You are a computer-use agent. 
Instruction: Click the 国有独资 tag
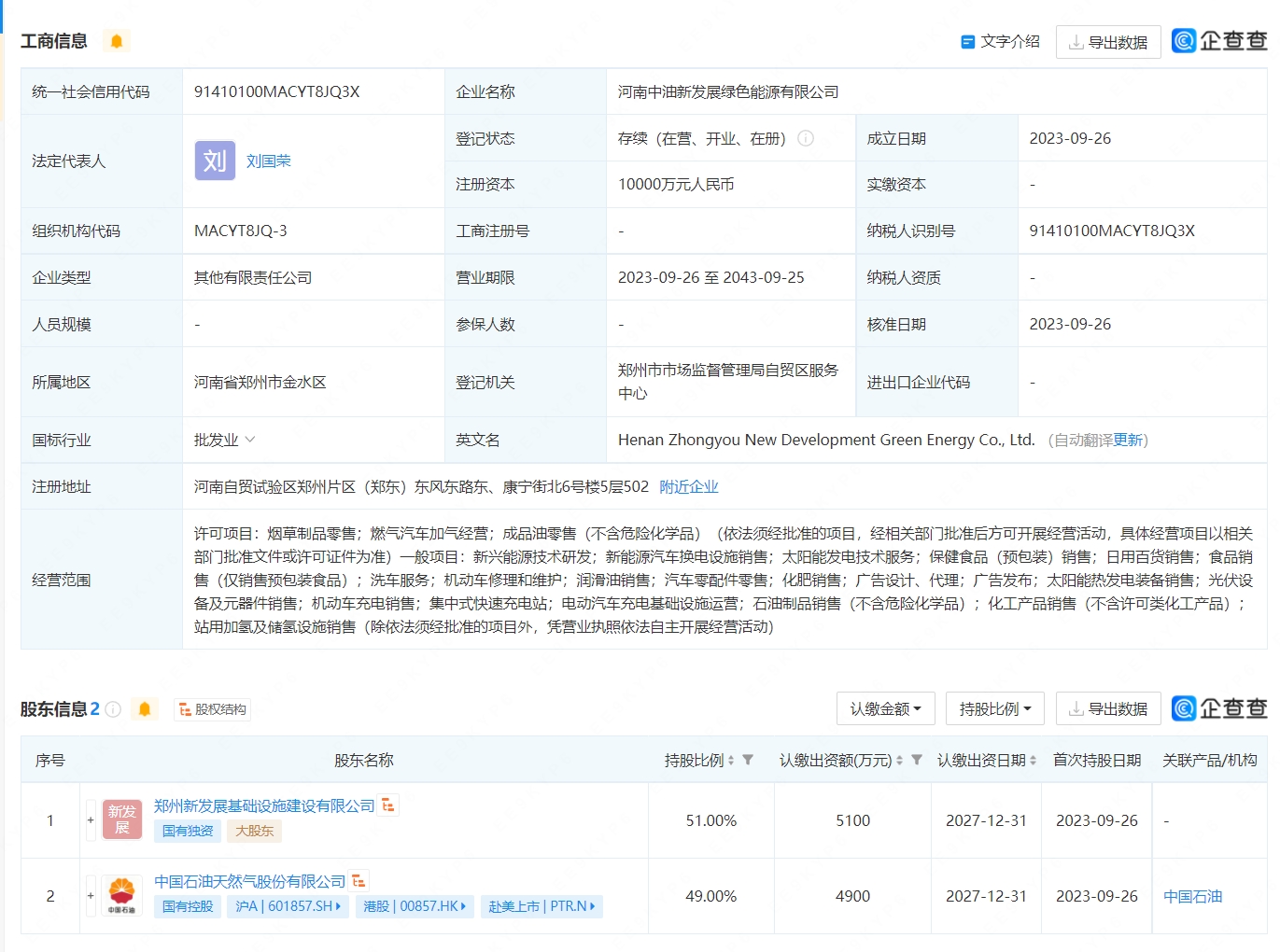tap(188, 831)
